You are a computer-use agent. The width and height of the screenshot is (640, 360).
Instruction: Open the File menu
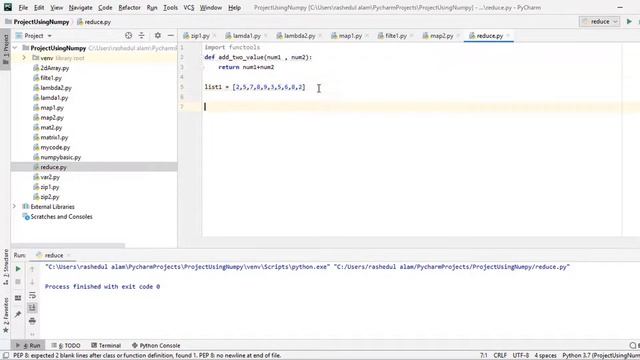click(x=23, y=8)
